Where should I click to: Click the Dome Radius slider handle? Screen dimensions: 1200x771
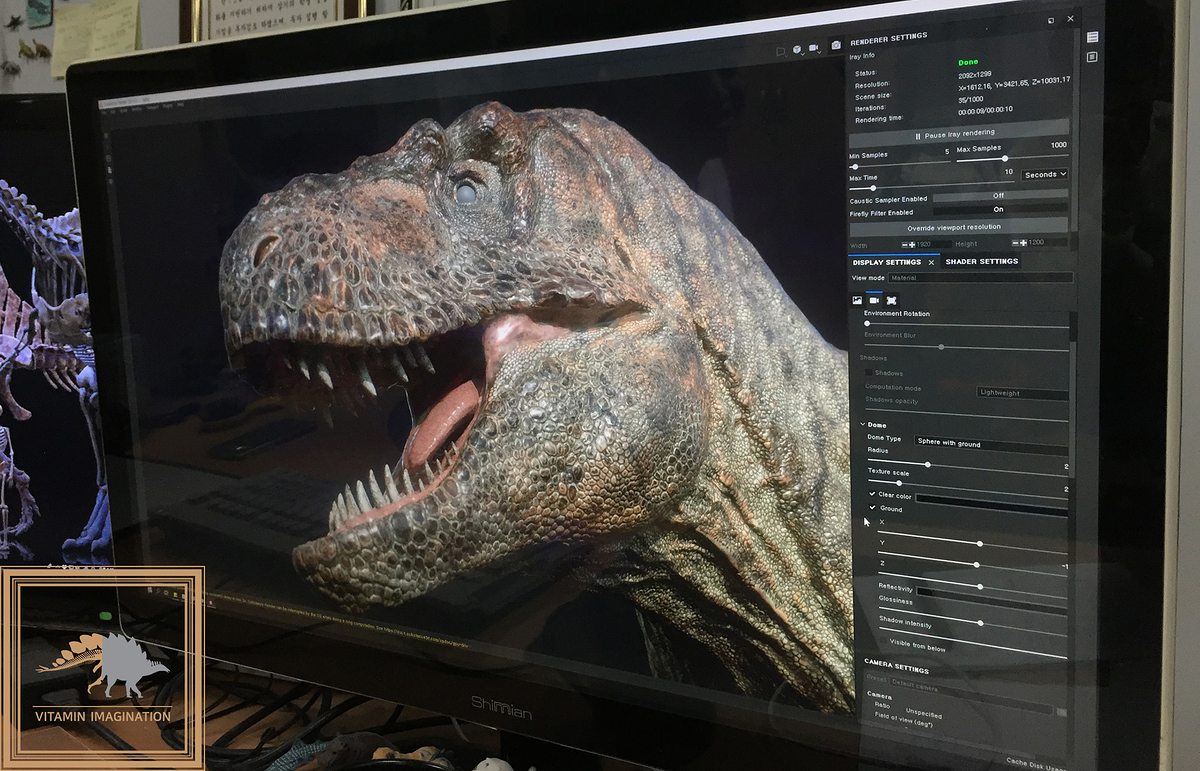(x=928, y=464)
